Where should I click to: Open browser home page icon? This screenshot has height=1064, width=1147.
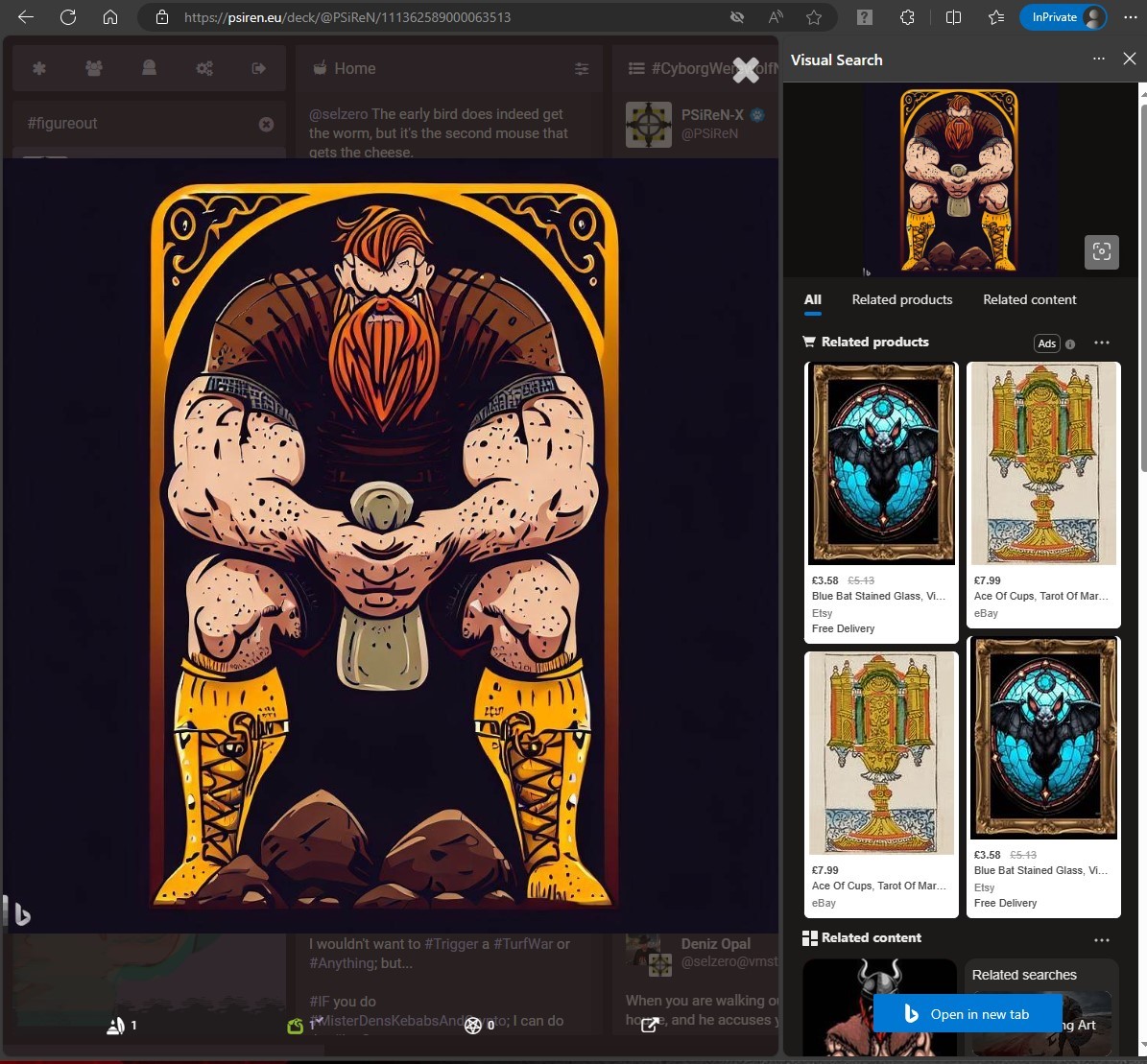pyautogui.click(x=110, y=17)
